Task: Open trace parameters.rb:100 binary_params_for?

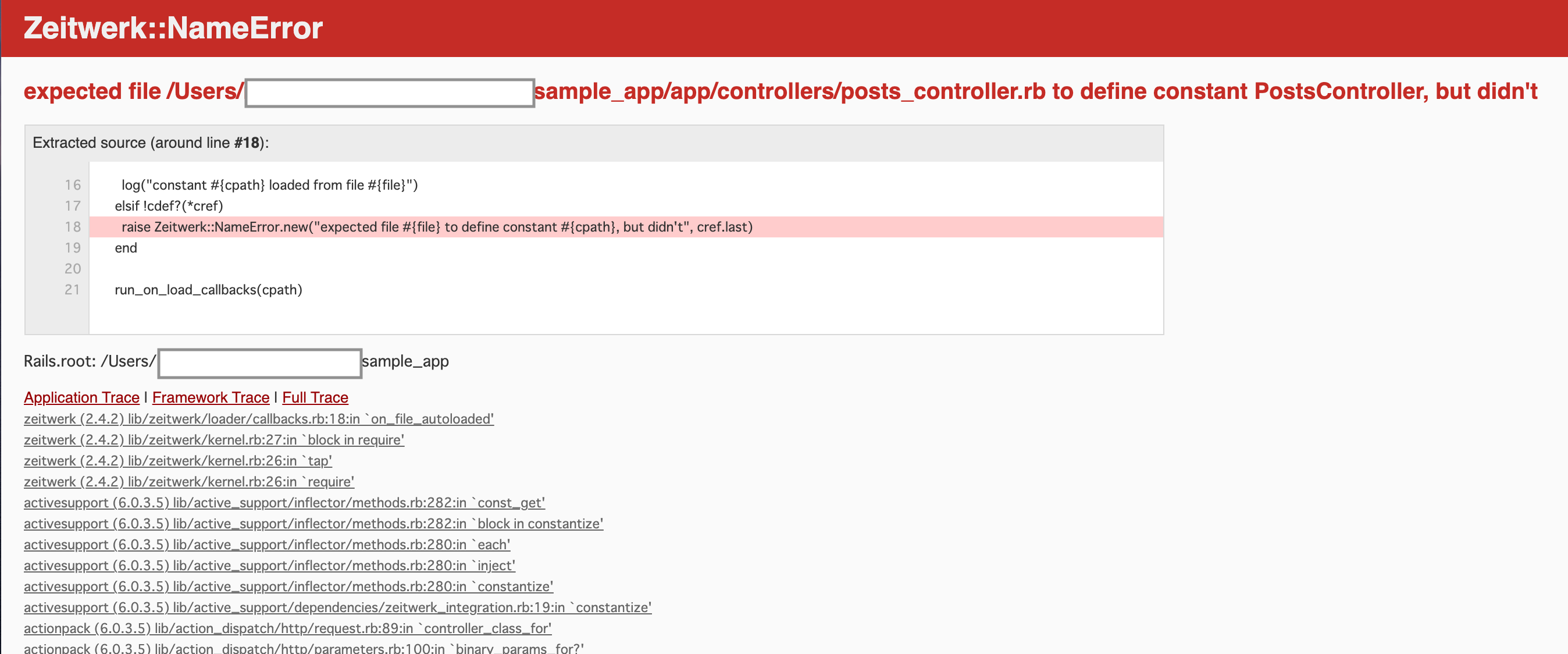Action: pos(304,648)
